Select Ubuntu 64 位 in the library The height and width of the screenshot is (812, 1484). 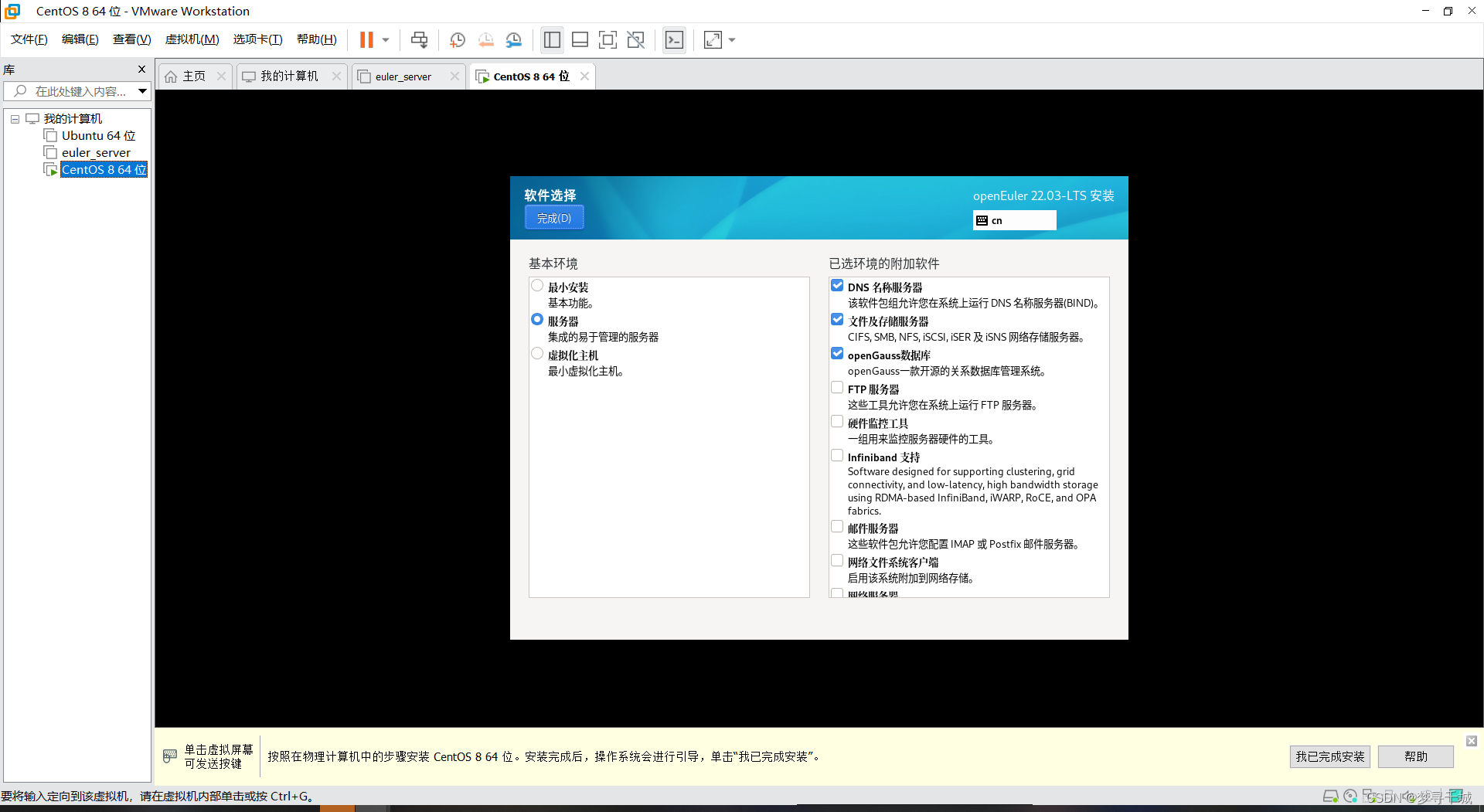[x=98, y=136]
